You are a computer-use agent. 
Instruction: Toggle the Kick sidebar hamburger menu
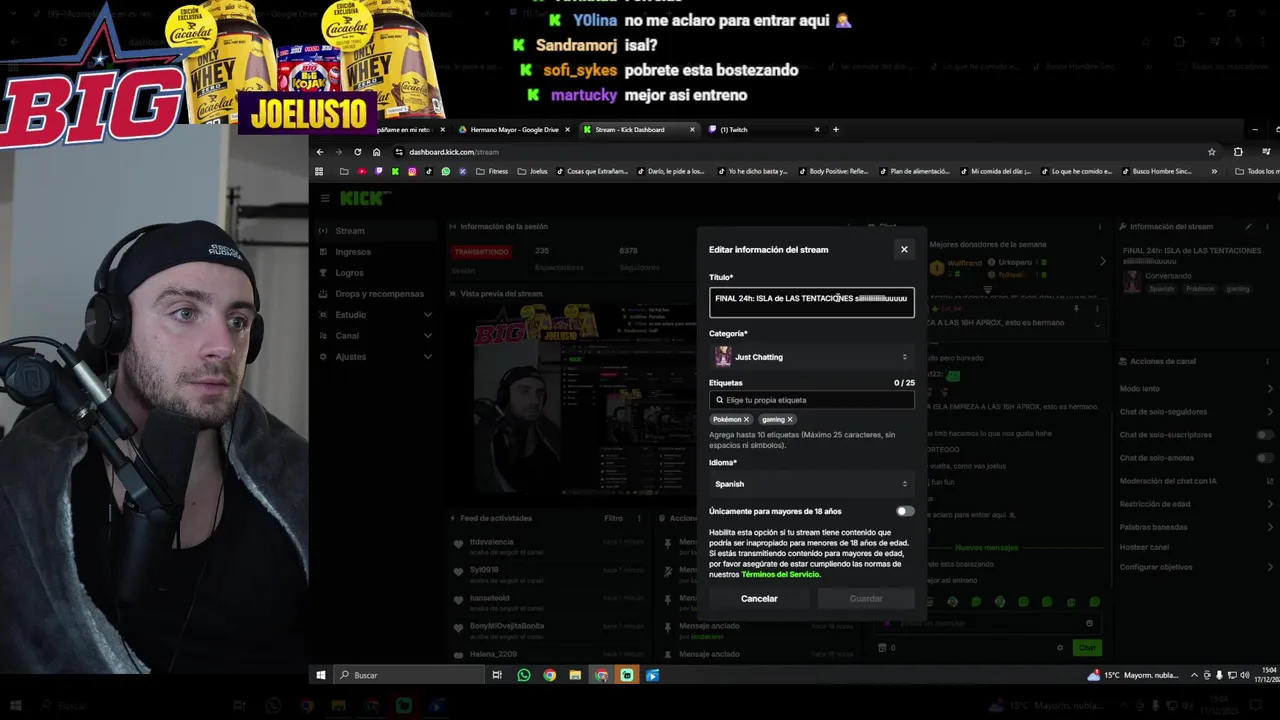(325, 198)
